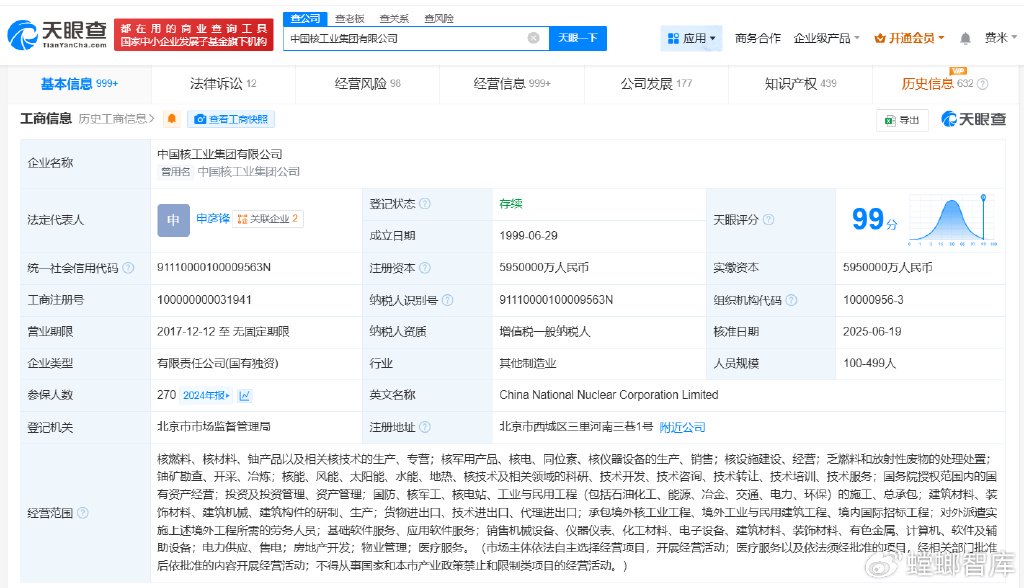Switch to the 查关系 search tab
Viewport: 1024px width, 588px height.
coord(394,18)
